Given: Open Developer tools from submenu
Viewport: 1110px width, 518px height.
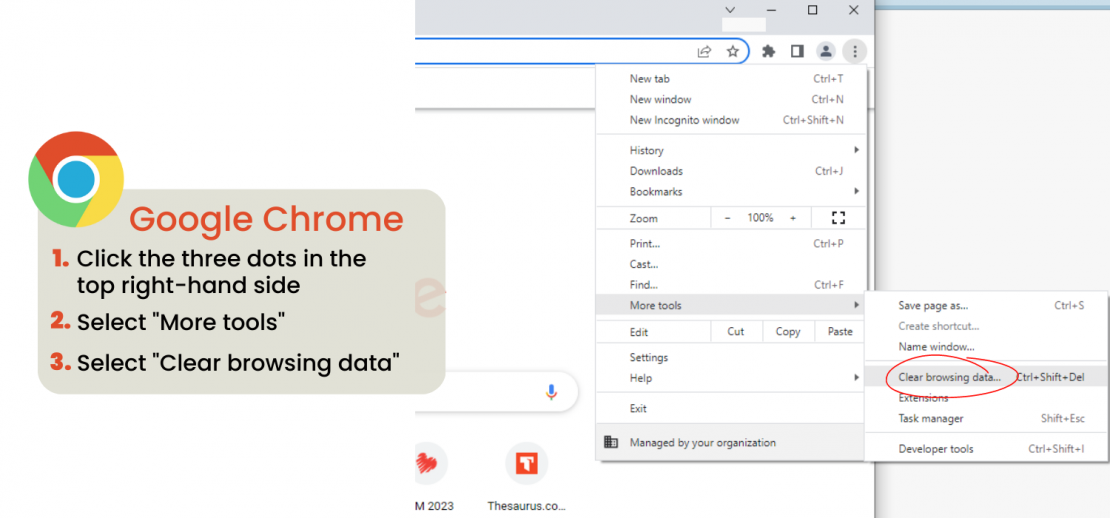Looking at the screenshot, I should coord(985,449).
